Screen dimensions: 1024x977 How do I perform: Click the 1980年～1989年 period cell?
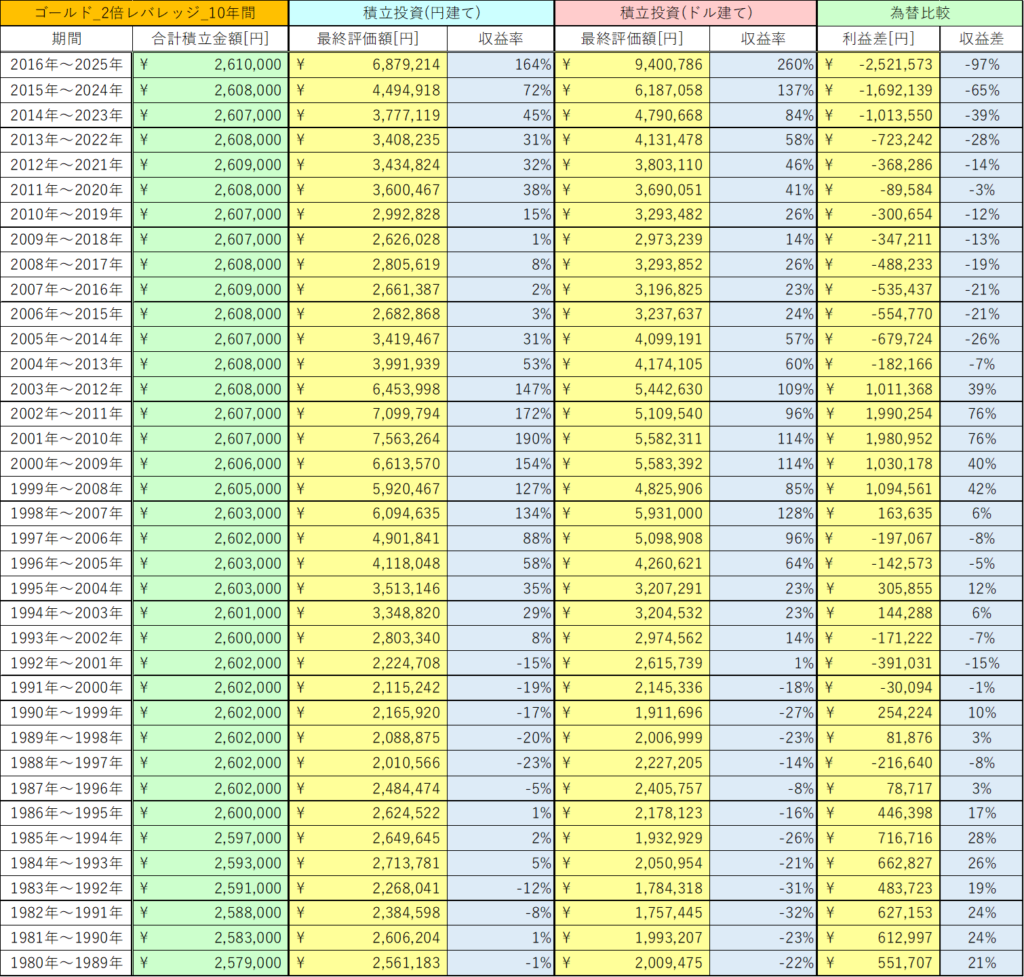point(66,963)
